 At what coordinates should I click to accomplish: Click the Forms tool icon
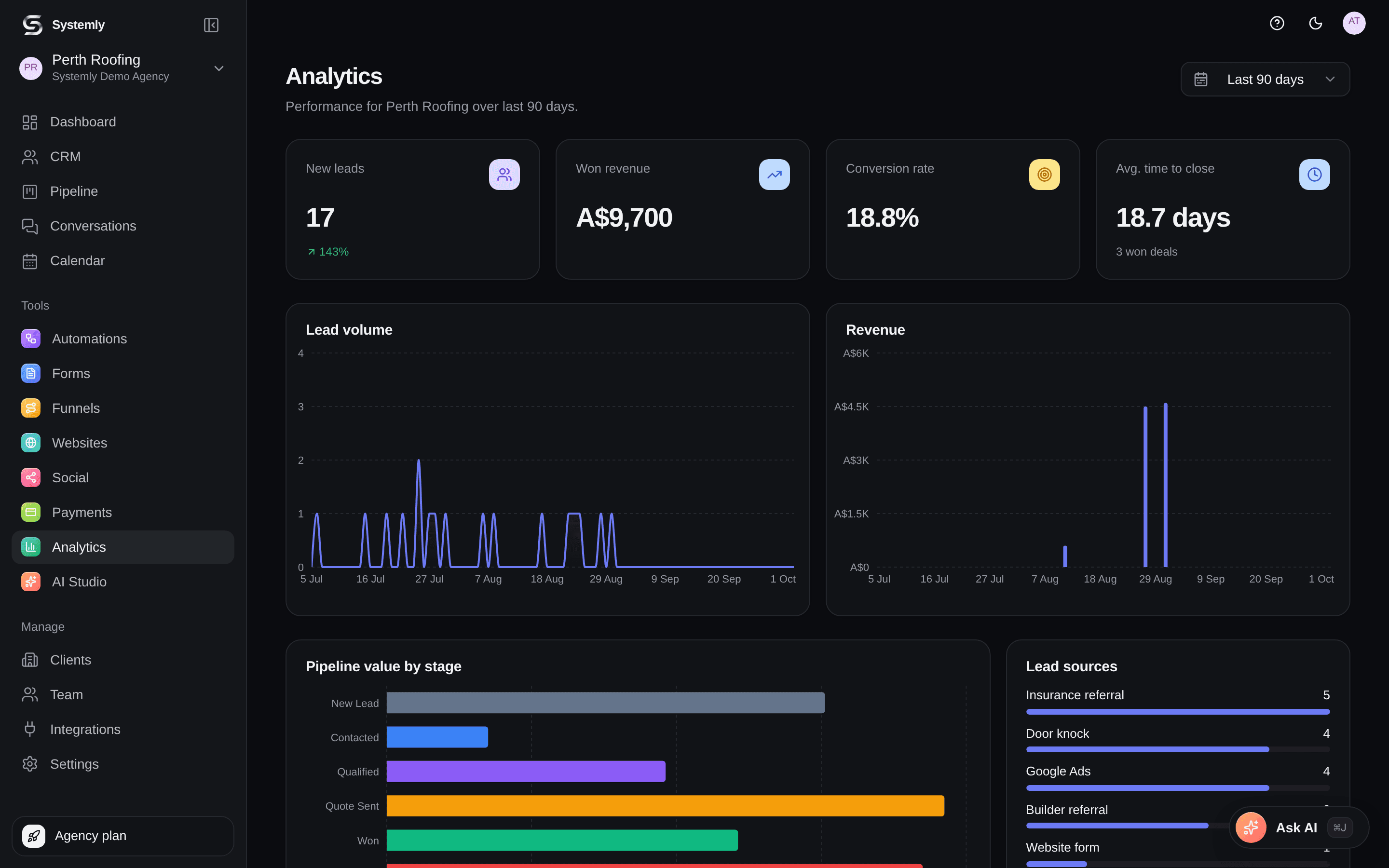31,373
